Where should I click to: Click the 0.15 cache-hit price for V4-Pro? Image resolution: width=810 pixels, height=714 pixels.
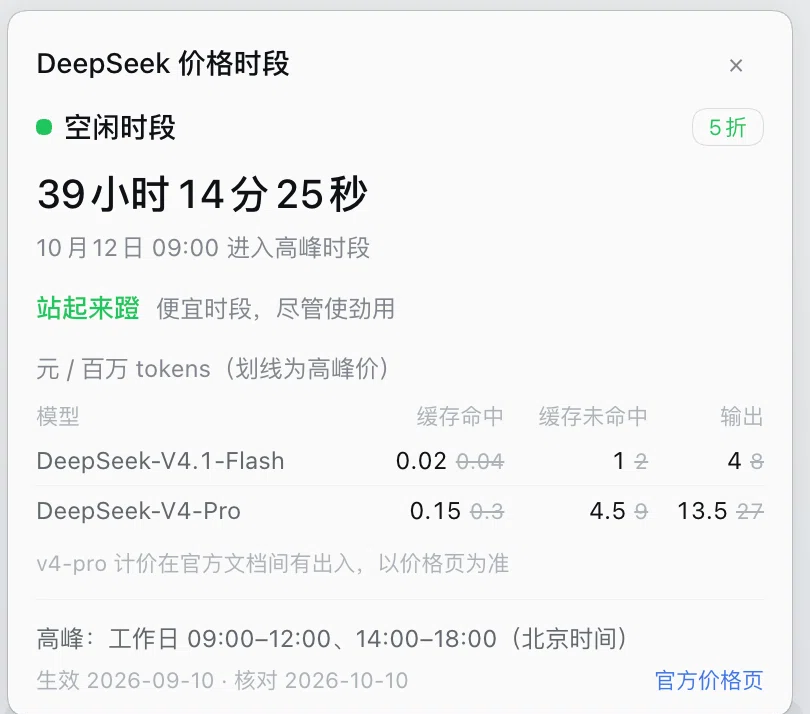coord(435,511)
